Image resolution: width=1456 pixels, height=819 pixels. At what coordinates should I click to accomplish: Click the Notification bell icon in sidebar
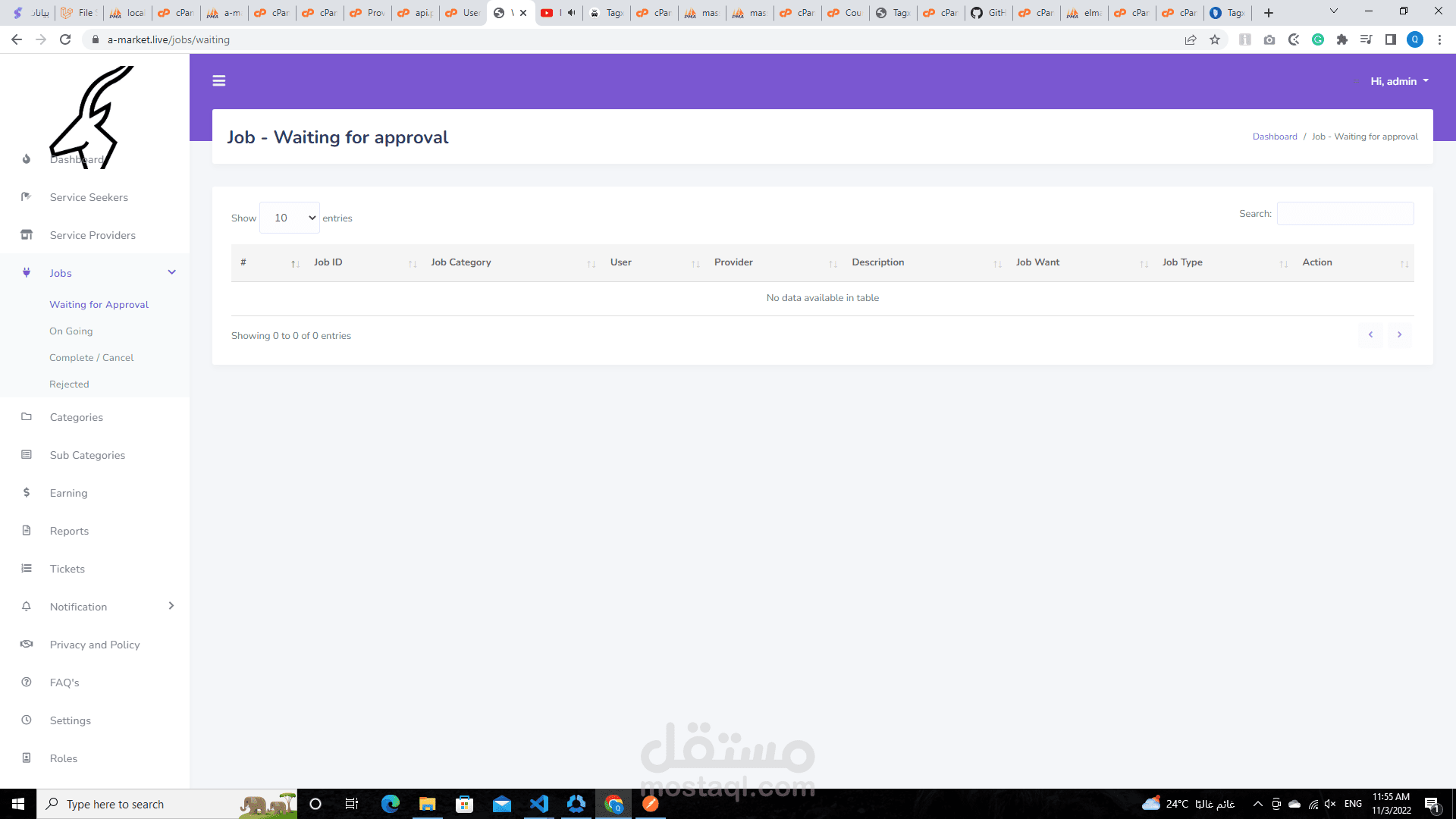click(27, 607)
